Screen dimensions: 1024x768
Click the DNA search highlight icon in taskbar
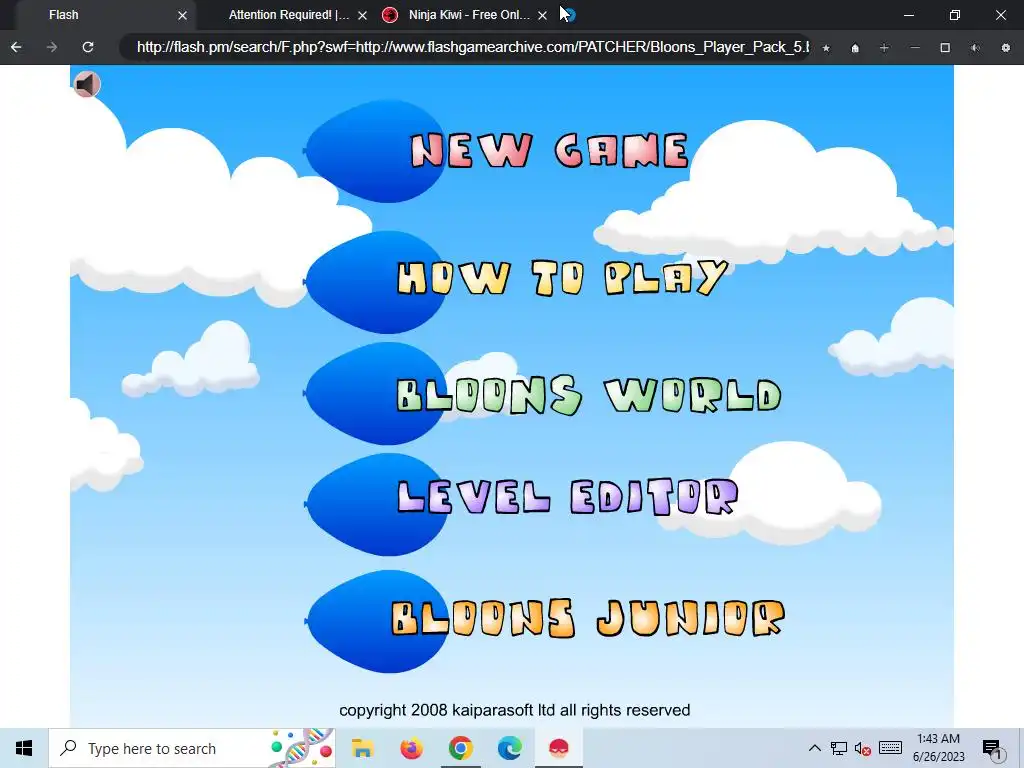point(302,748)
